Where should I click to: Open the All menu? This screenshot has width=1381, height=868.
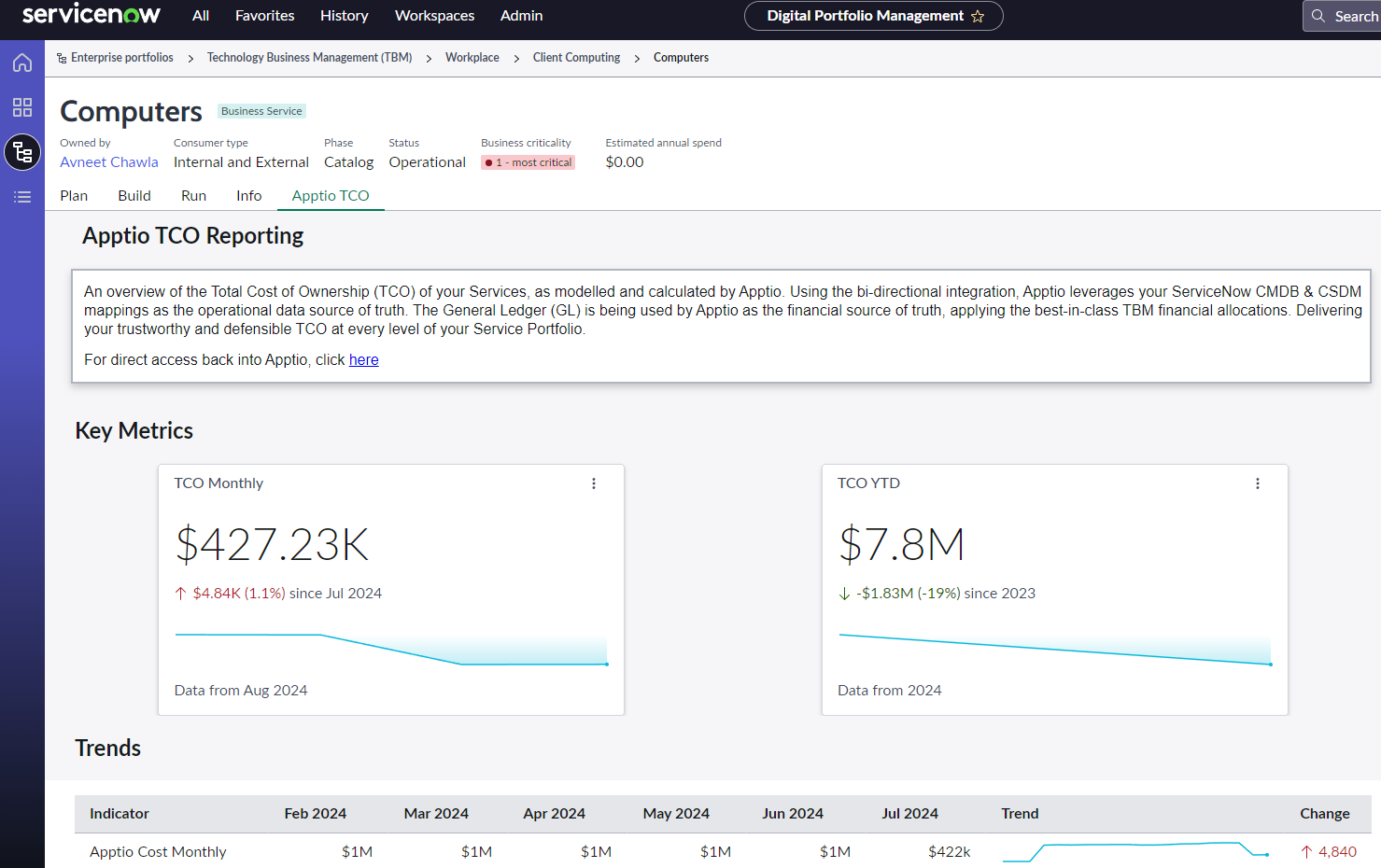(x=201, y=16)
